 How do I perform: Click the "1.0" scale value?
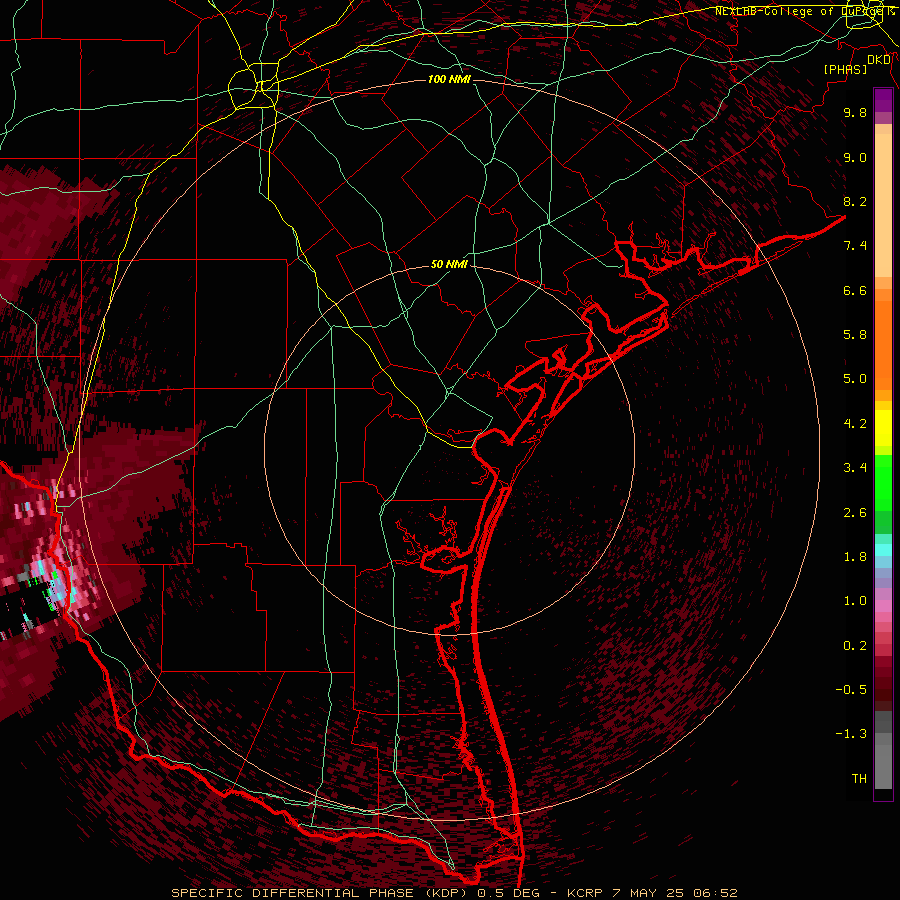pyautogui.click(x=855, y=601)
